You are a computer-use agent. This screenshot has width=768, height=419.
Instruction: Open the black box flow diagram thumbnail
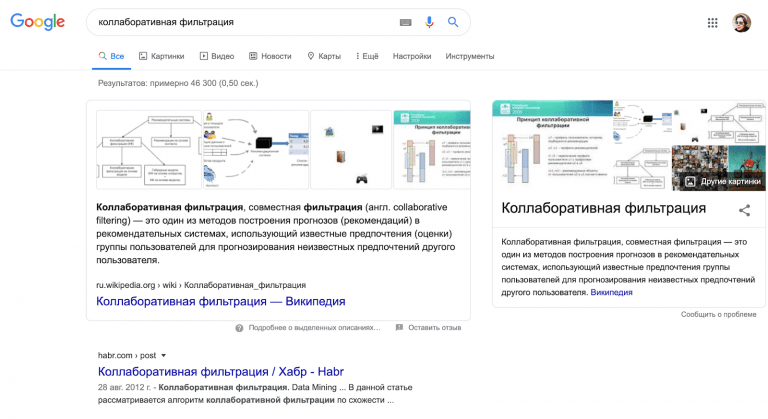coord(256,149)
